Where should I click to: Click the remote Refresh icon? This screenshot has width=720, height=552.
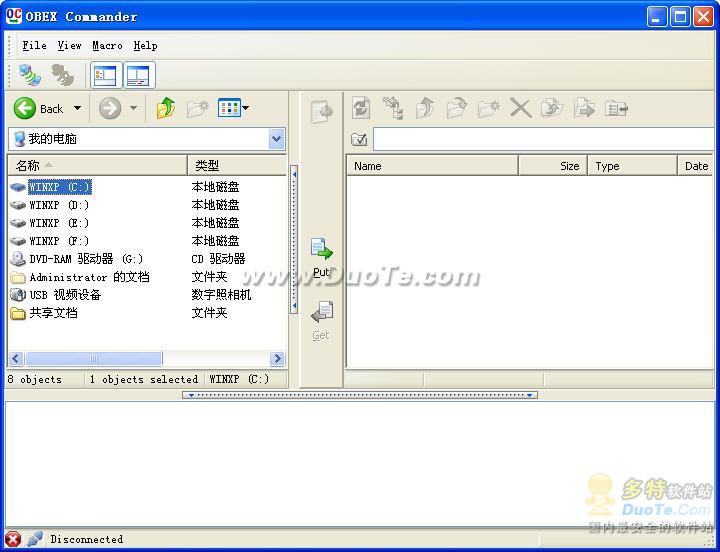(x=361, y=108)
